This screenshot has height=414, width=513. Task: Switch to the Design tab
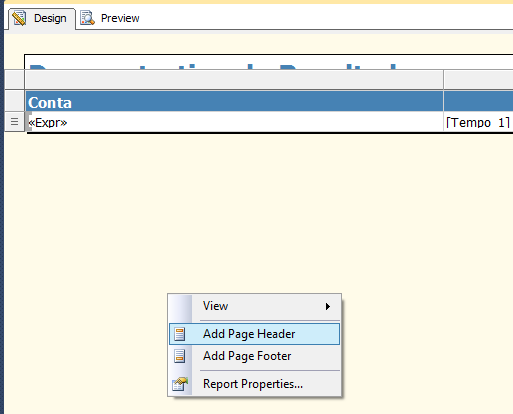tap(42, 18)
